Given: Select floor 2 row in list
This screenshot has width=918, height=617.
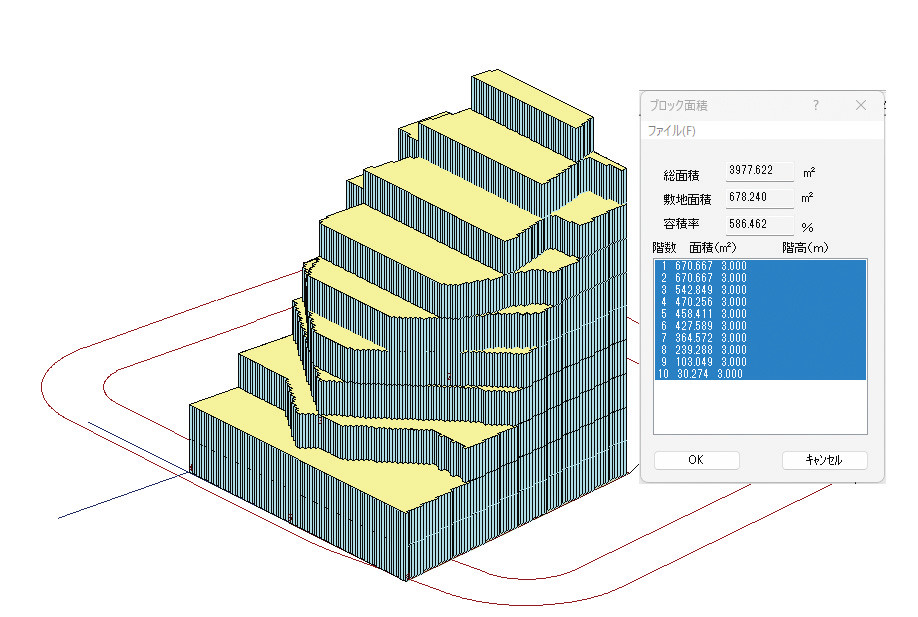Looking at the screenshot, I should coord(760,278).
